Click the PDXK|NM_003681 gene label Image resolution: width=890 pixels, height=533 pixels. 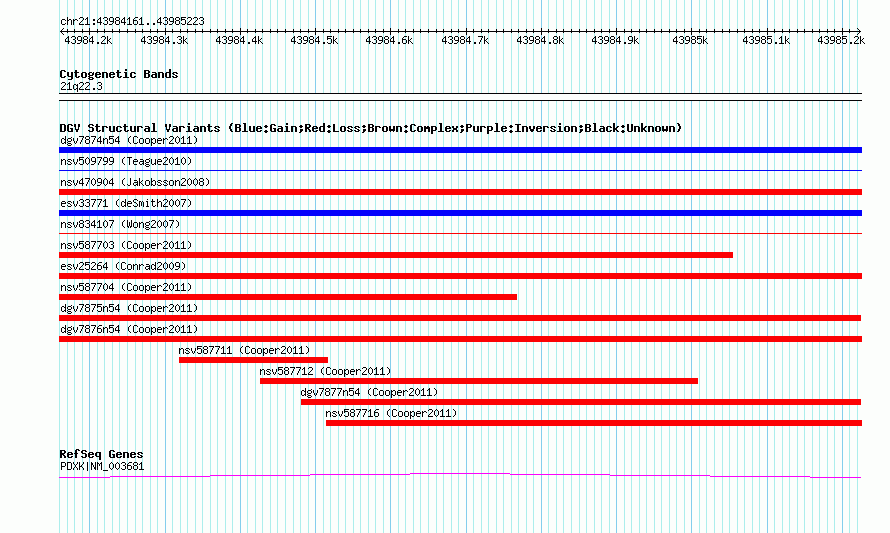[102, 467]
